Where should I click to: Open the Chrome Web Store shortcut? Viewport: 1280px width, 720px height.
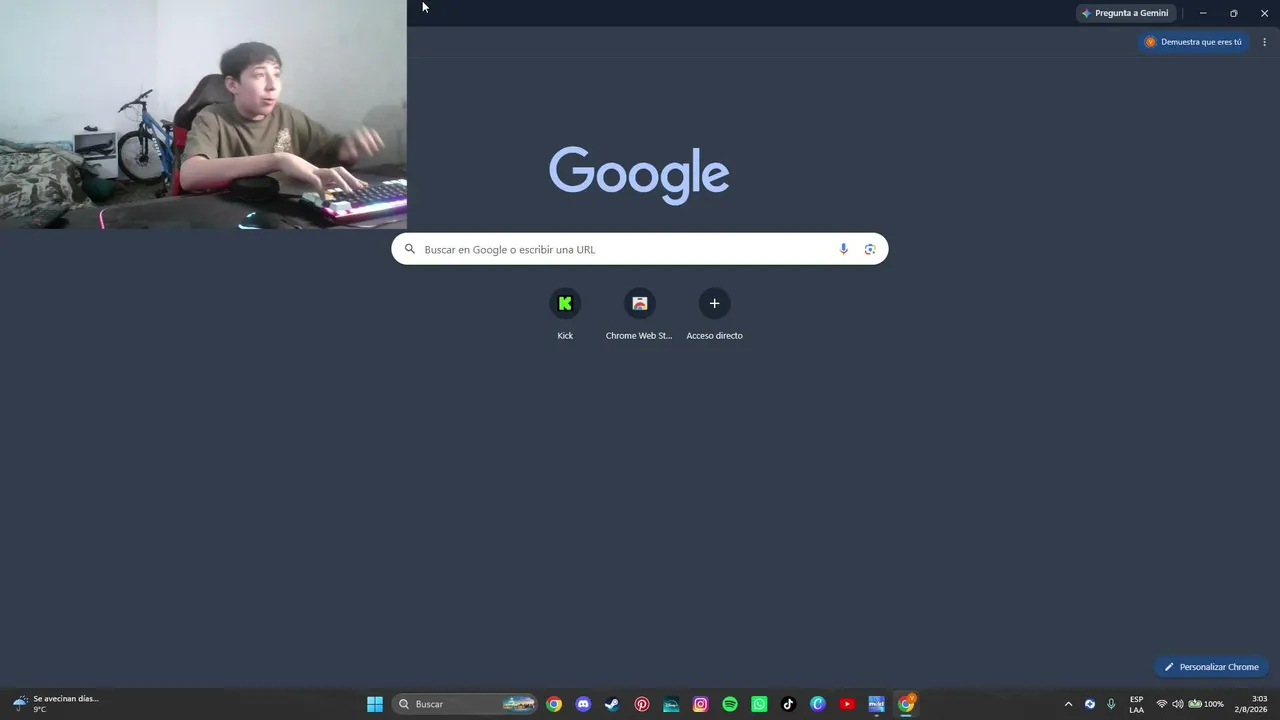(639, 314)
